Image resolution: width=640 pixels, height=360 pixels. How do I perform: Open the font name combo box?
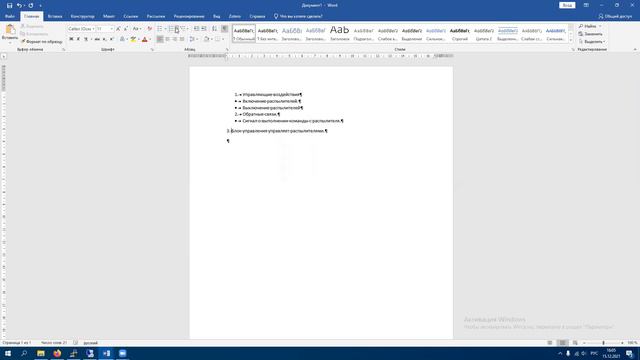click(x=81, y=29)
